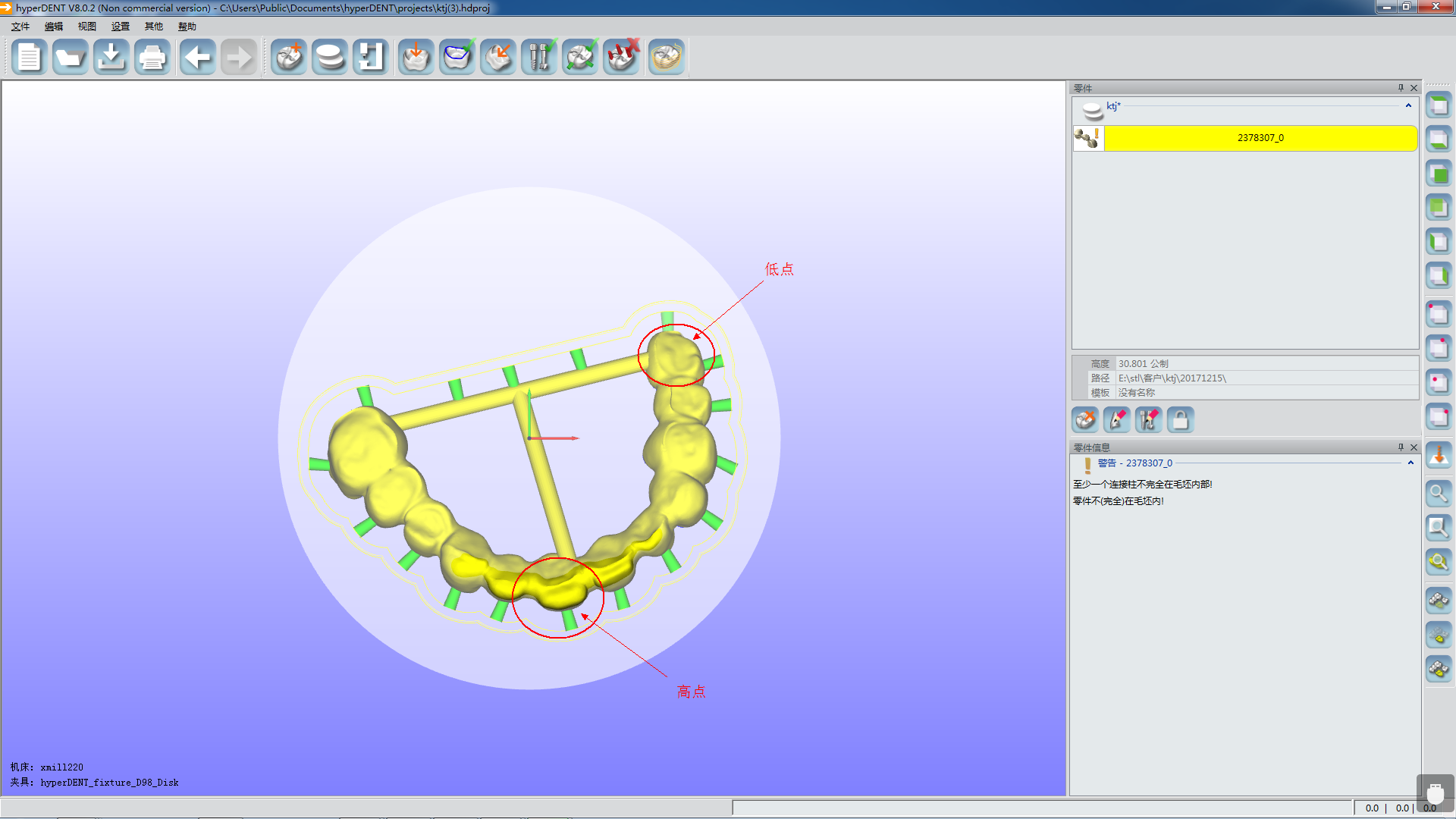Select part 2378307_0 in the list
Screen dimensions: 1456x819
[1260, 138]
